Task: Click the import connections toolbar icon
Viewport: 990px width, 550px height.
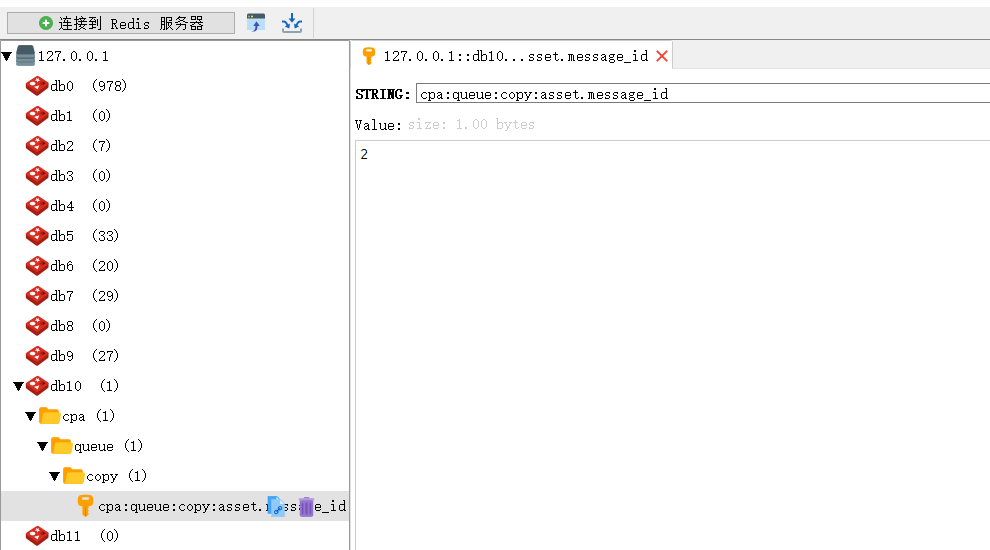Action: click(x=292, y=23)
